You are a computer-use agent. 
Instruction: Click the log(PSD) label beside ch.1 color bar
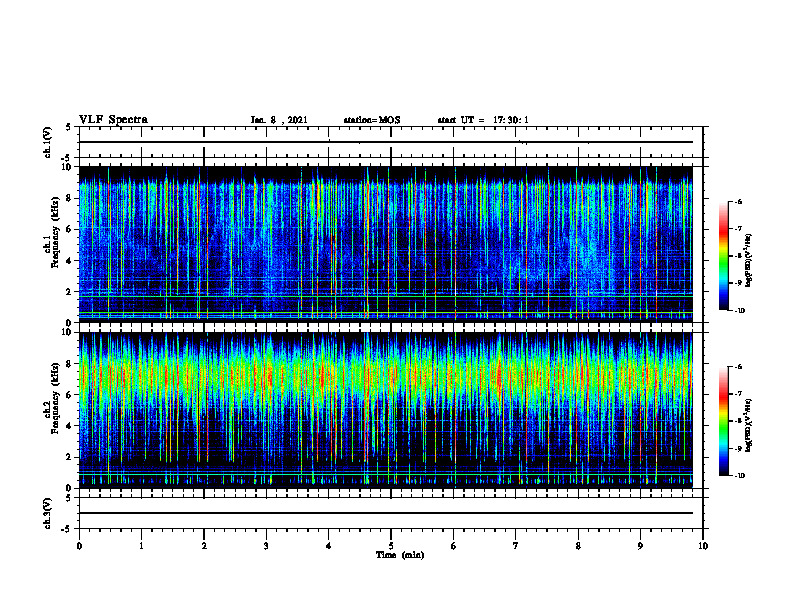[x=749, y=260]
